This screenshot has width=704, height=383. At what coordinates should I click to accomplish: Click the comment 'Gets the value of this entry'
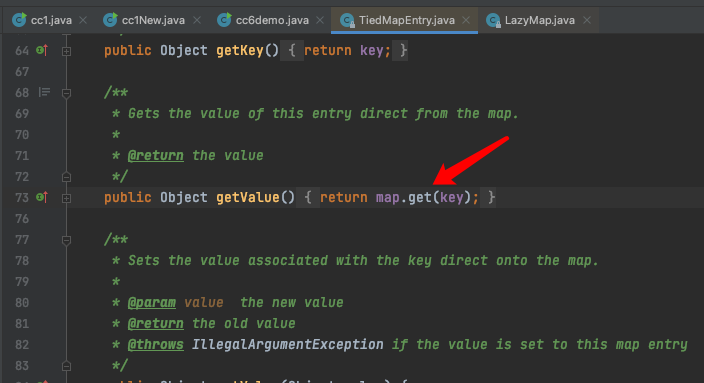click(x=239, y=113)
